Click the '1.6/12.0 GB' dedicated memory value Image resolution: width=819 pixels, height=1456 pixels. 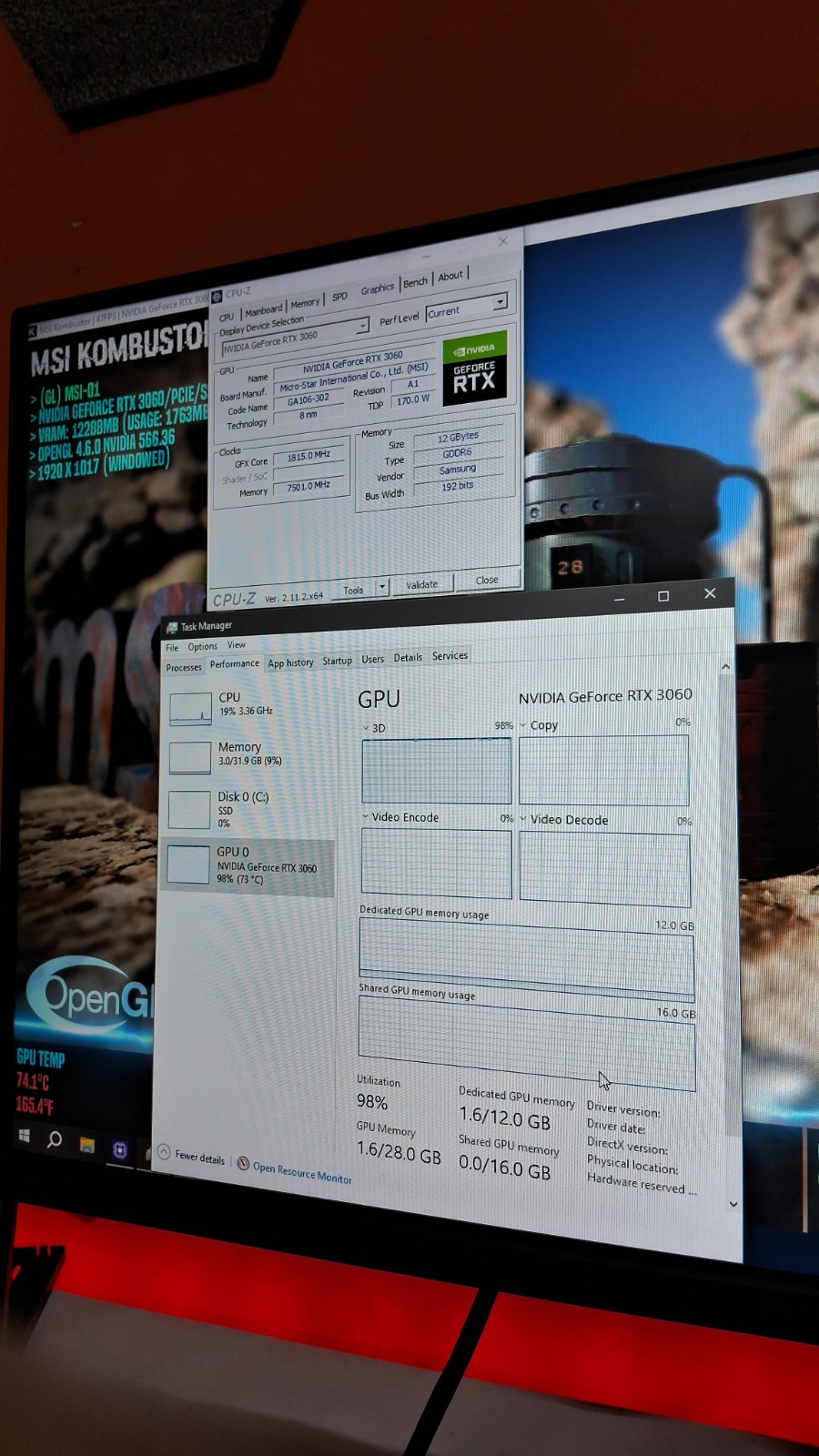coord(504,1118)
